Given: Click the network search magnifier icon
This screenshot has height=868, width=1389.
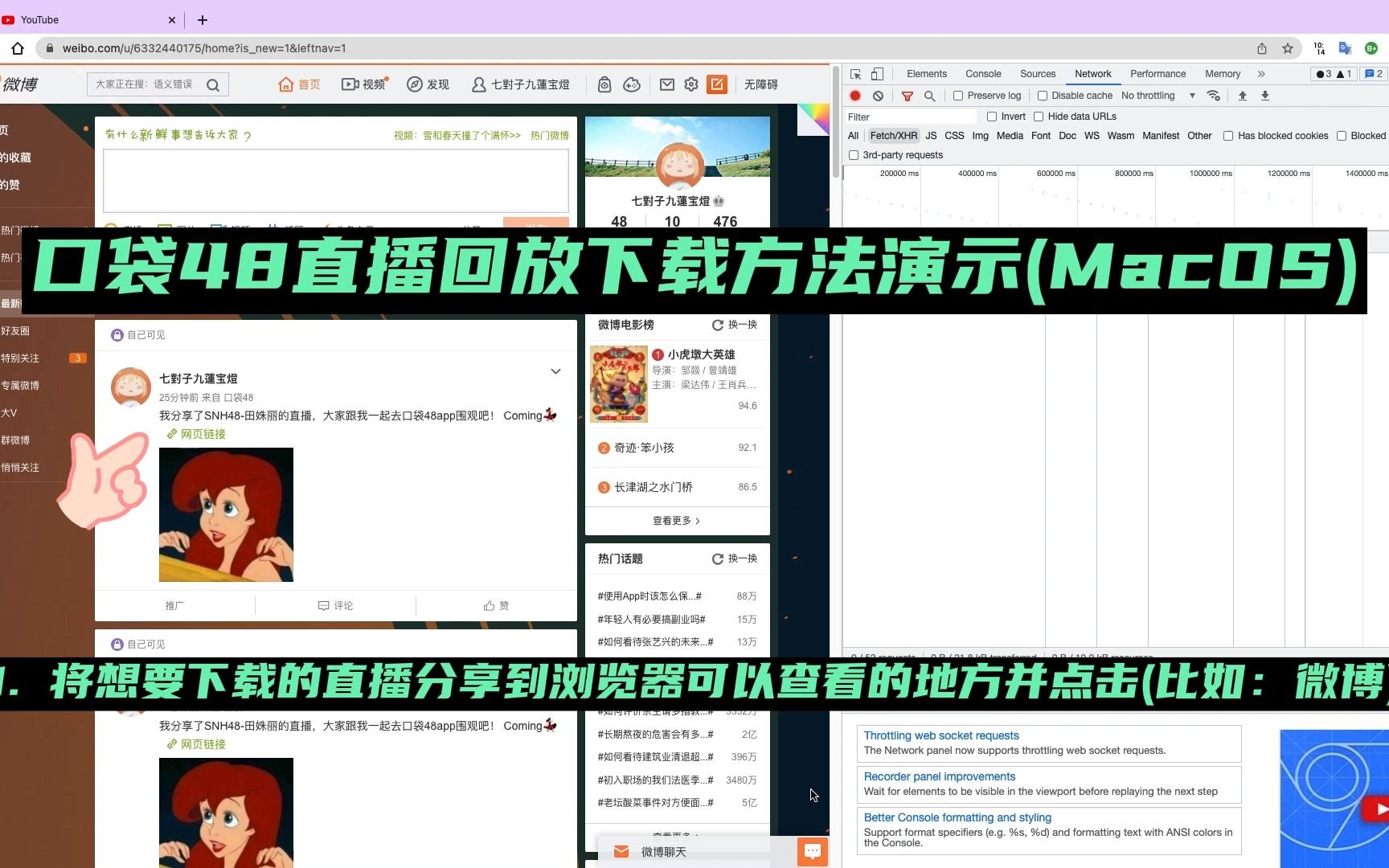Looking at the screenshot, I should [x=929, y=96].
